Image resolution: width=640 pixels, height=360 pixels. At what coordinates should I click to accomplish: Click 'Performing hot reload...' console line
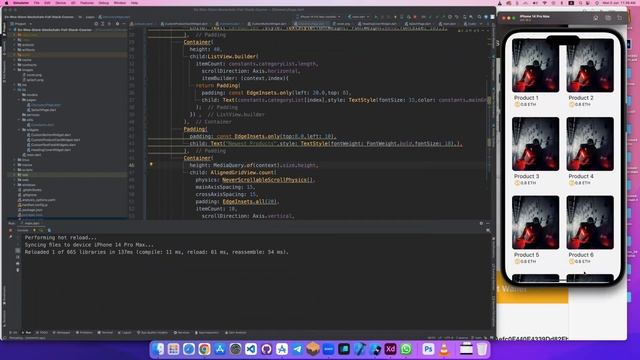(x=61, y=238)
